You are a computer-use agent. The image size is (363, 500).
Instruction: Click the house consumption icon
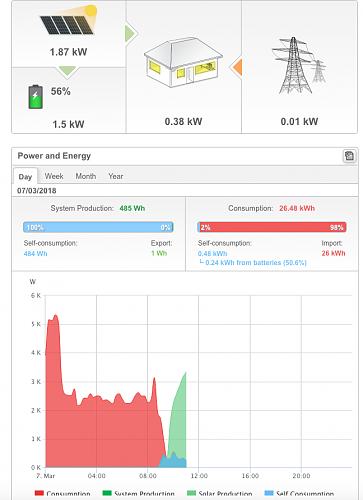(x=183, y=62)
